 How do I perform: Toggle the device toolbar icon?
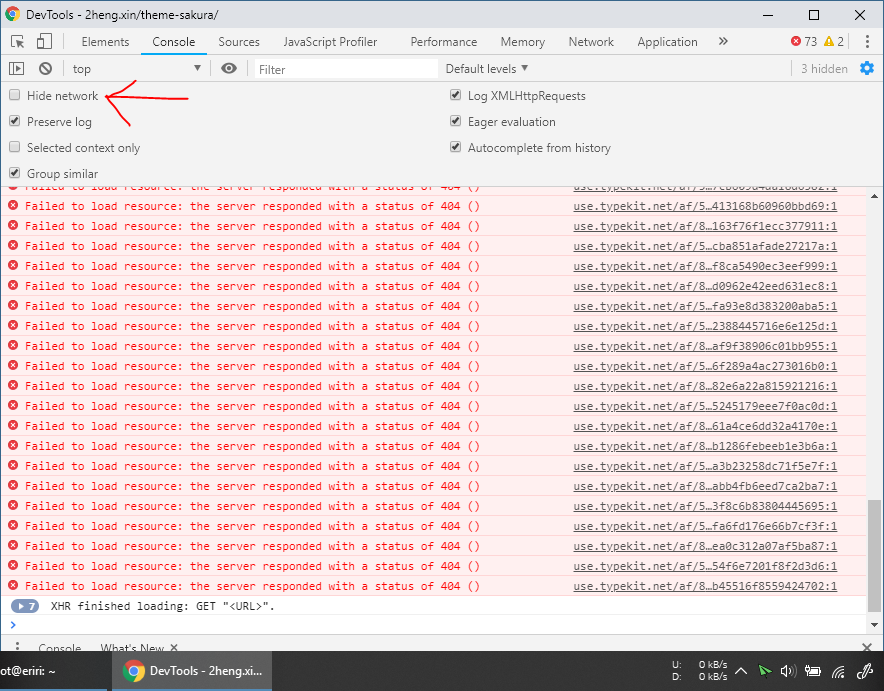click(x=44, y=42)
